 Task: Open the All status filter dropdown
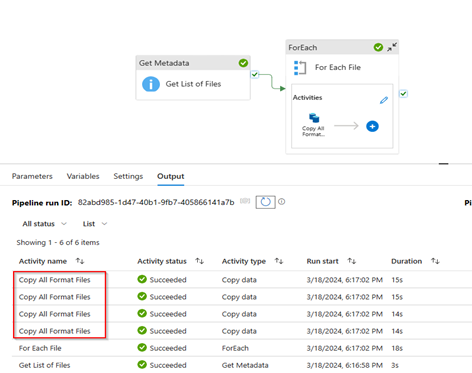click(x=44, y=224)
